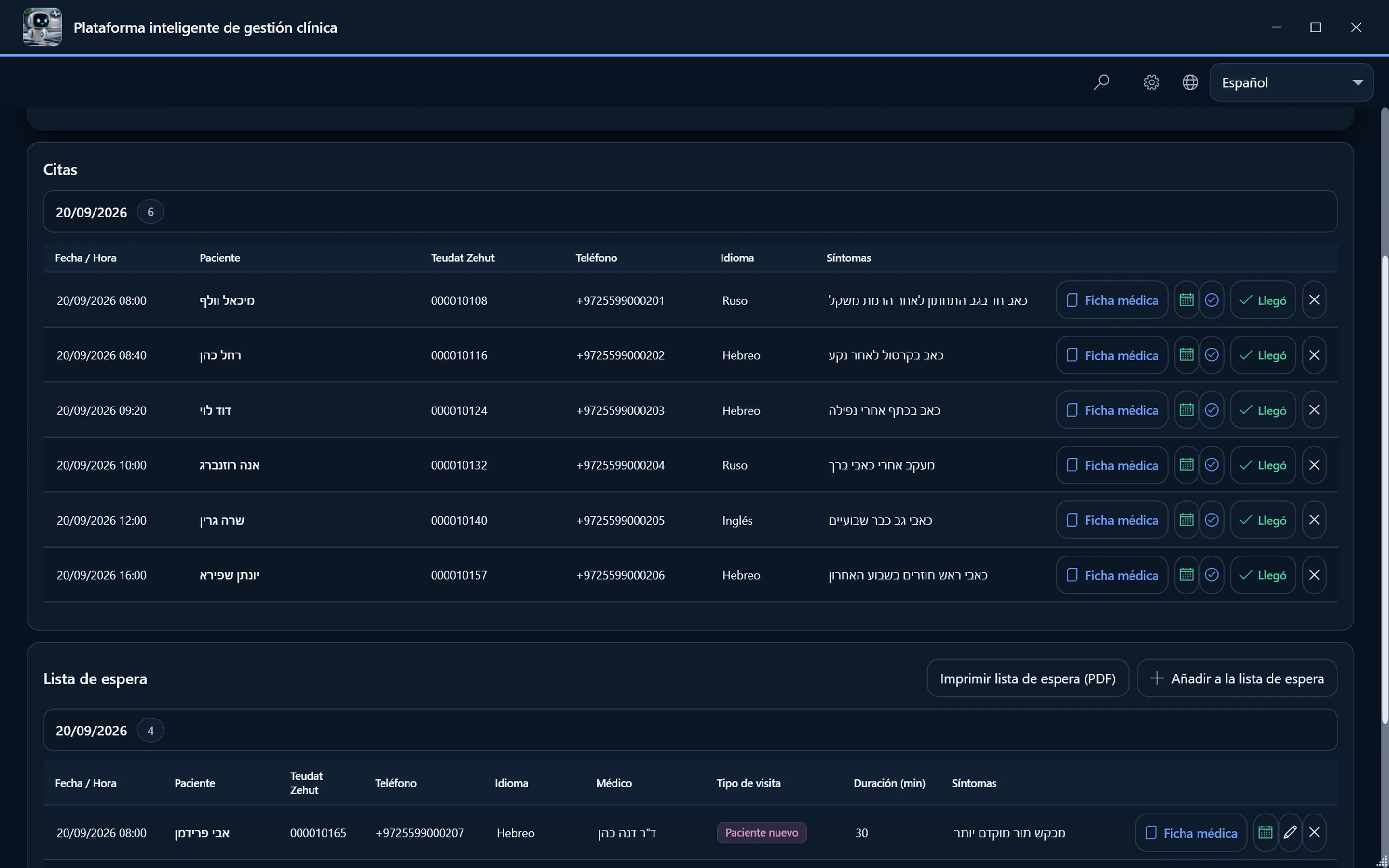The height and width of the screenshot is (868, 1389).
Task: Mark patient 000010124 as Llegó
Action: [x=1263, y=410]
